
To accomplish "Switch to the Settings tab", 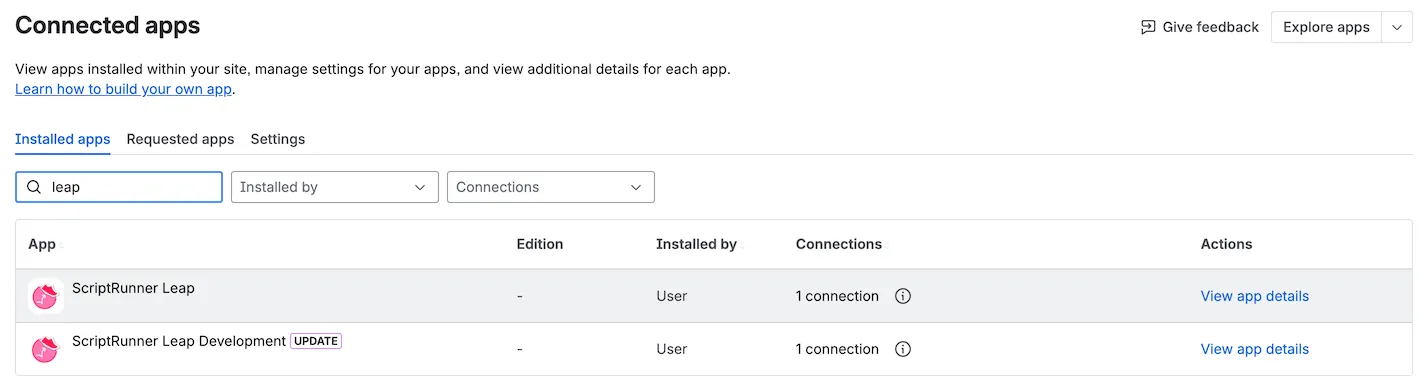I will [x=278, y=139].
